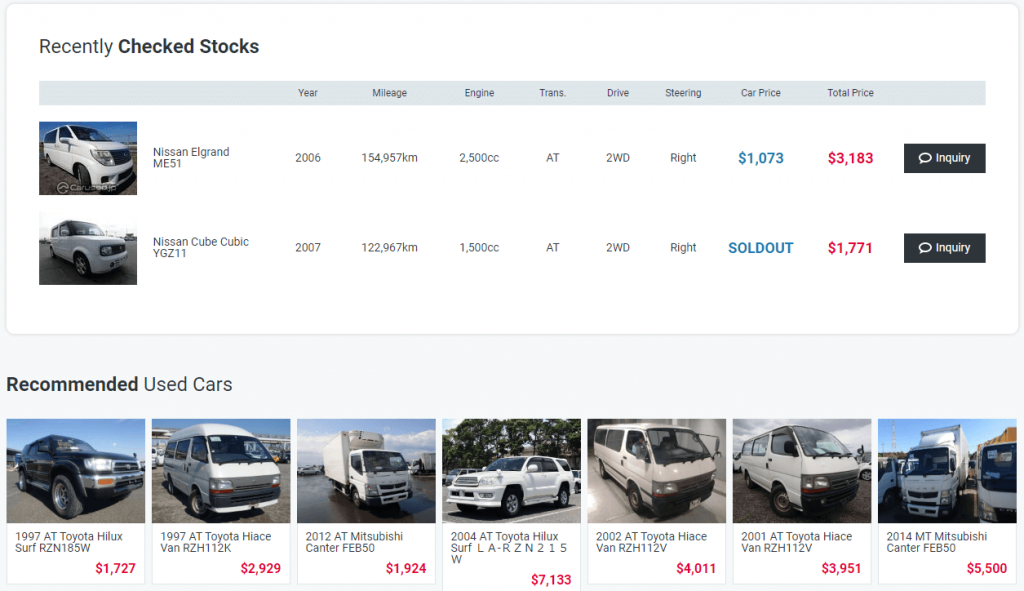Click the $7,133 price under recommended cars
The image size is (1024, 591).
tap(551, 580)
